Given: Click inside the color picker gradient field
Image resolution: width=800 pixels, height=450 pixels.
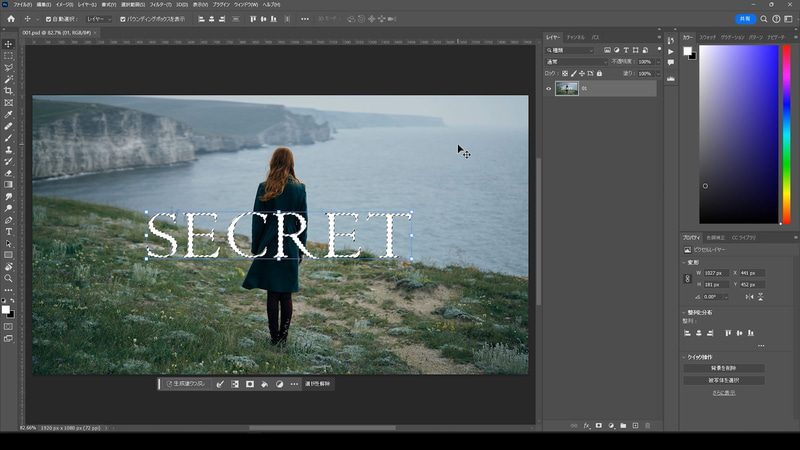Looking at the screenshot, I should pos(738,135).
